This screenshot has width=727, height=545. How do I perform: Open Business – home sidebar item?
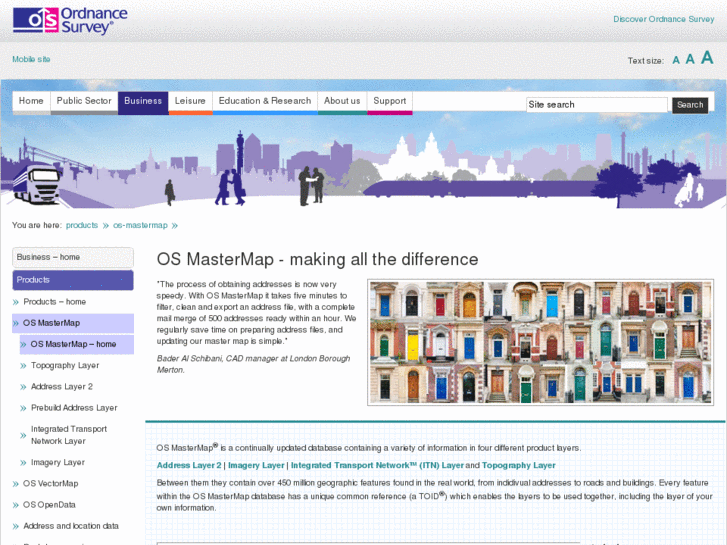click(x=73, y=257)
